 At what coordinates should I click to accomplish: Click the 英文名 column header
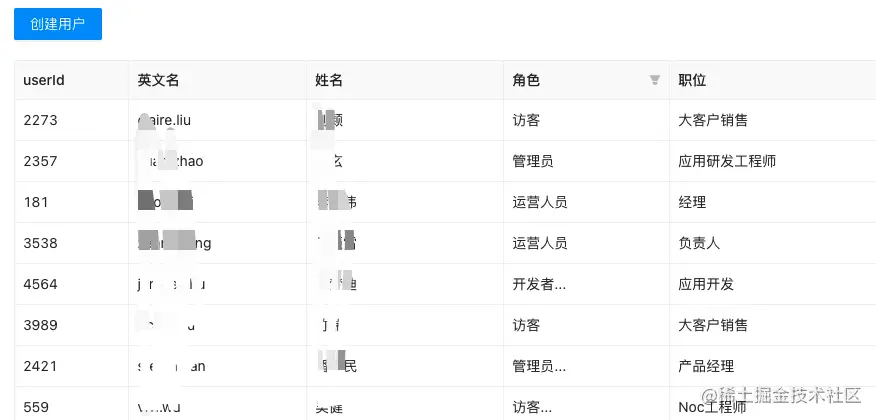pyautogui.click(x=159, y=80)
